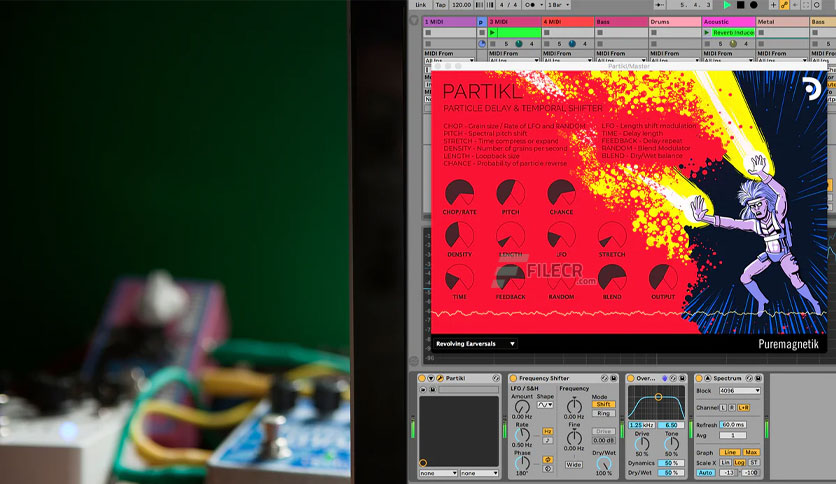The width and height of the screenshot is (836, 484).
Task: Open the 1 Bar quantization dropdown
Action: 558,5
